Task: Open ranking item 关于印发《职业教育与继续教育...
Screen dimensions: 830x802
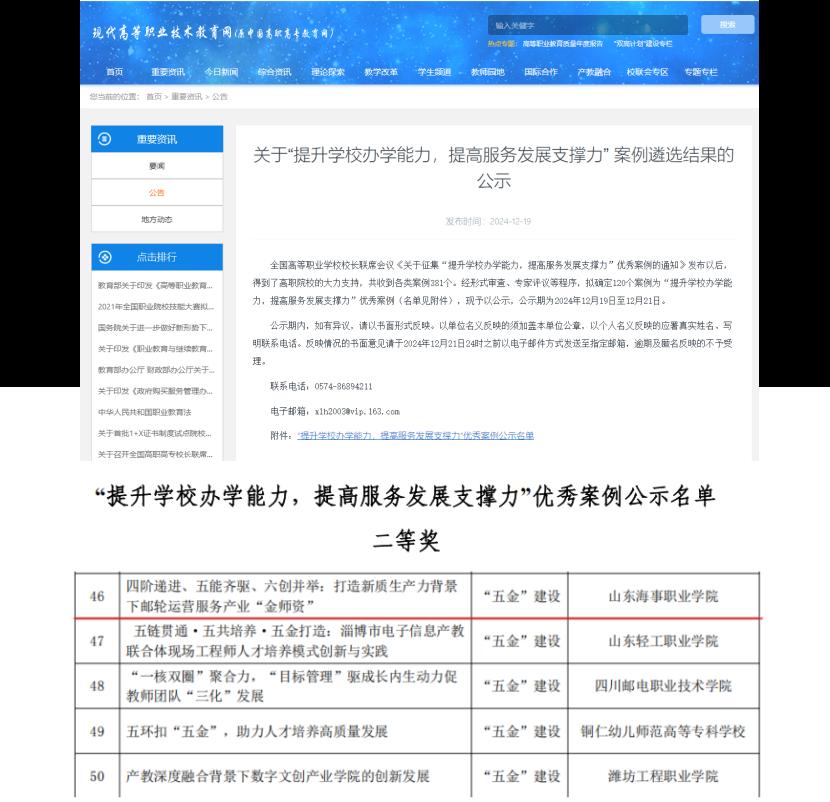Action: [x=155, y=349]
